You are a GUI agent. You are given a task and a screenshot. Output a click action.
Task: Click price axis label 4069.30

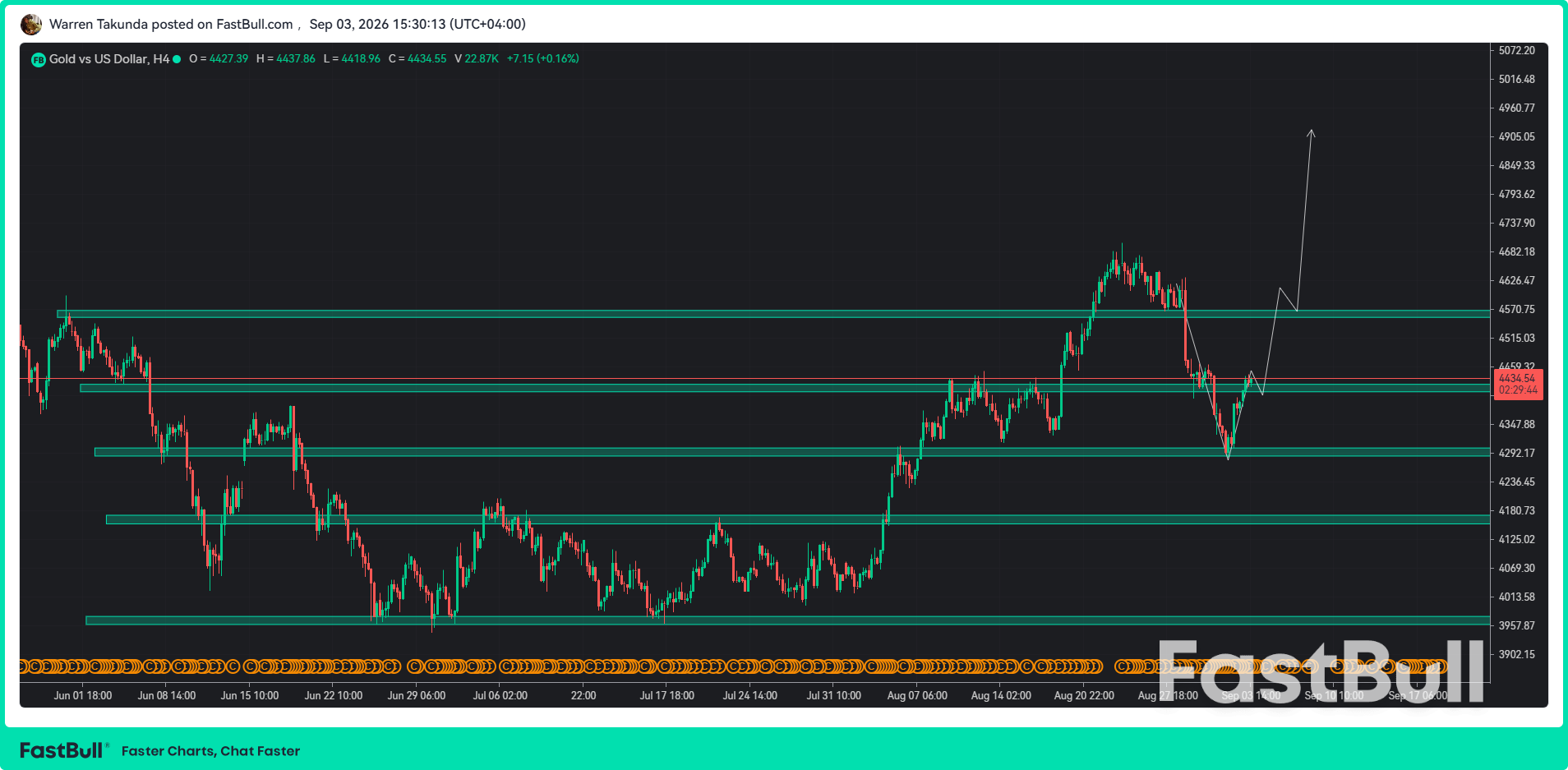coord(1517,569)
